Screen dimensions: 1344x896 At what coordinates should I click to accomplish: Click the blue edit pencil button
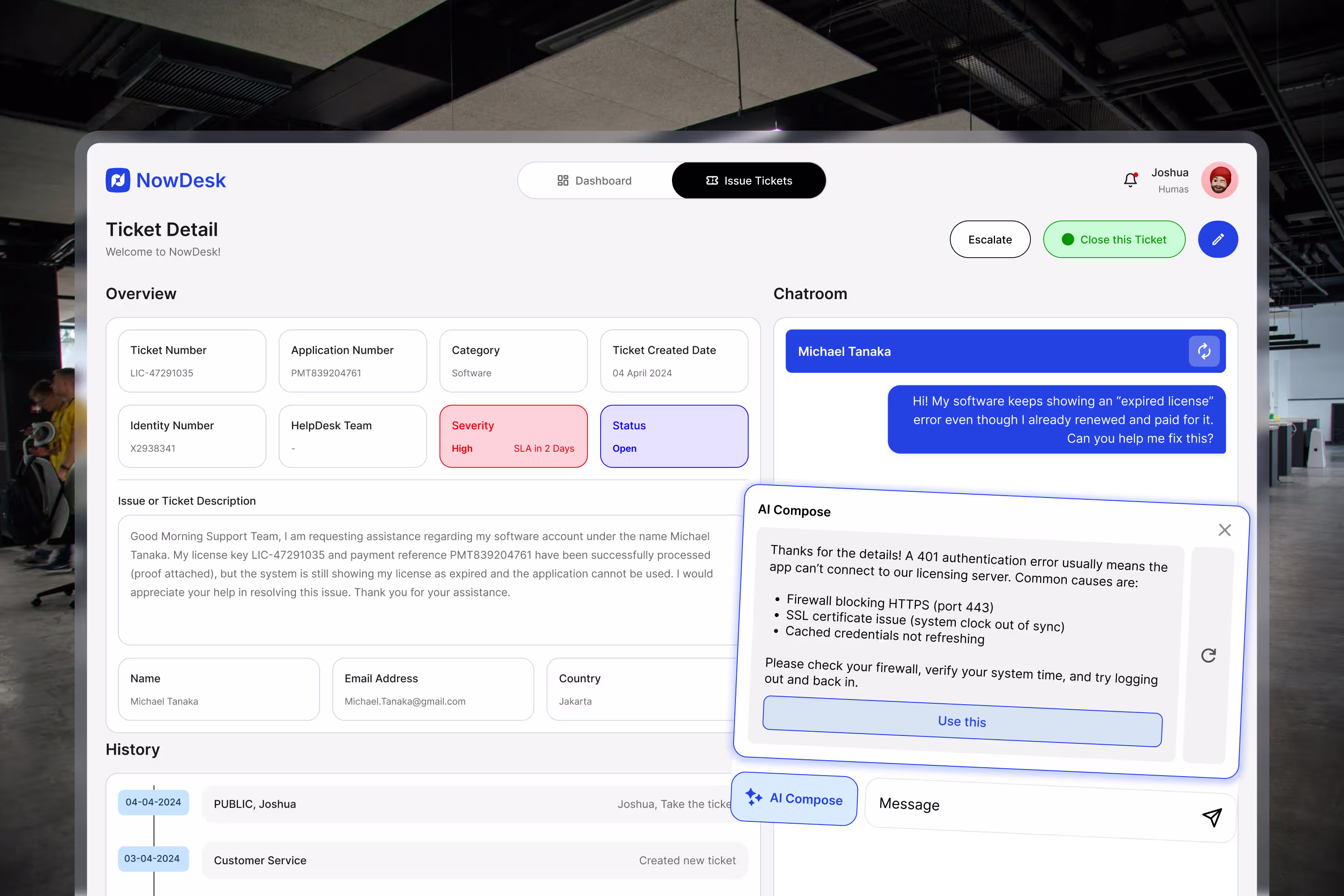pyautogui.click(x=1218, y=239)
